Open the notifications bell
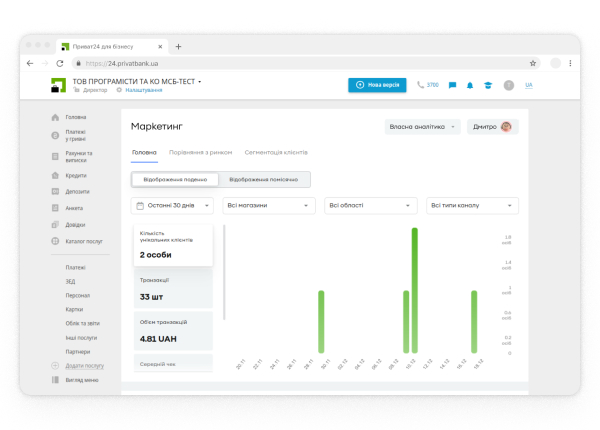This screenshot has height=430, width=600. pyautogui.click(x=470, y=85)
